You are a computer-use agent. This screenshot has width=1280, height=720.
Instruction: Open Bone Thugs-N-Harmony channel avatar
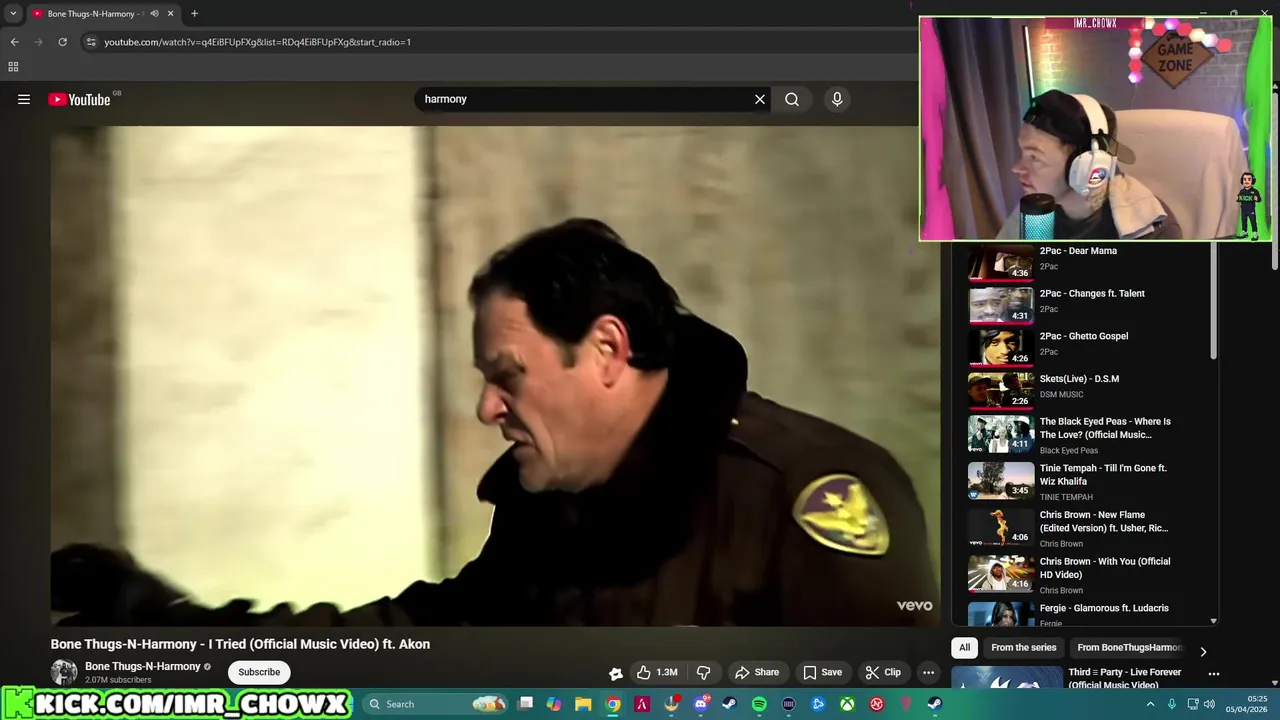64,672
